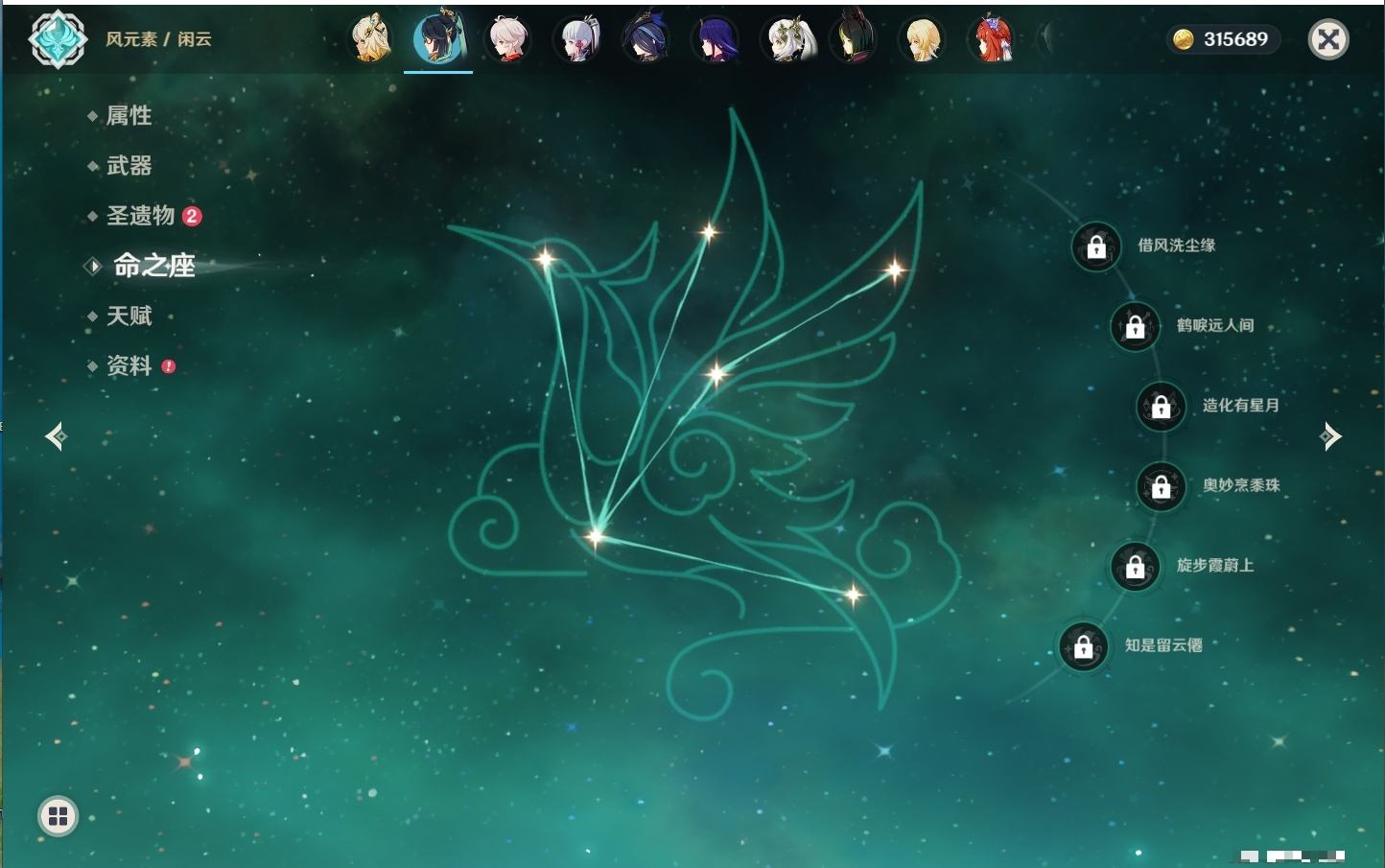Click the star at the crane's body center
Screen dimensions: 1385x868
click(x=716, y=374)
